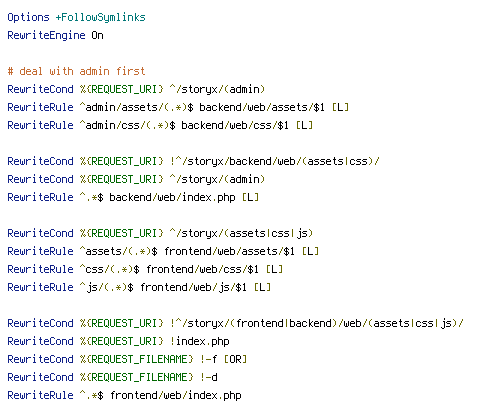The width and height of the screenshot is (484, 412).
Task: Click the On value after RewriteEngine
Action: [x=97, y=35]
